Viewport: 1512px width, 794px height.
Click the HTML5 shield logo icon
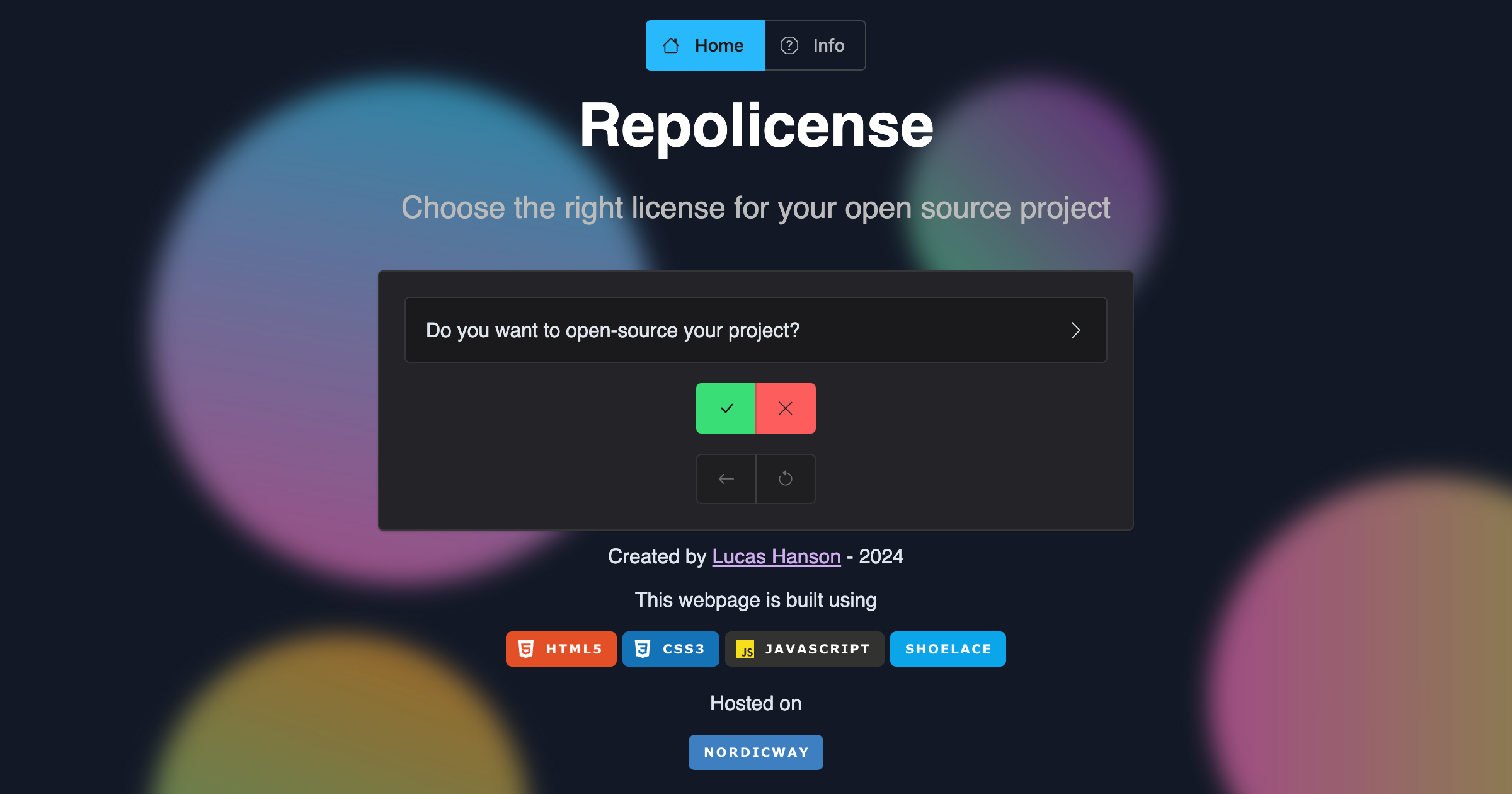[526, 649]
